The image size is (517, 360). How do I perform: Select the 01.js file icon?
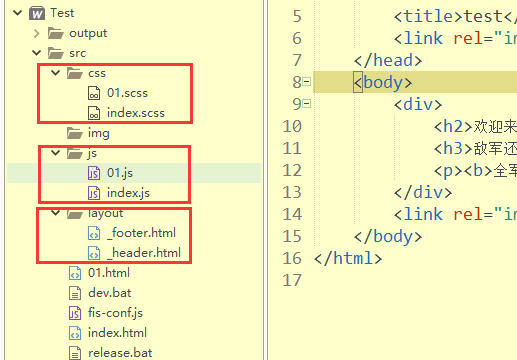click(94, 173)
